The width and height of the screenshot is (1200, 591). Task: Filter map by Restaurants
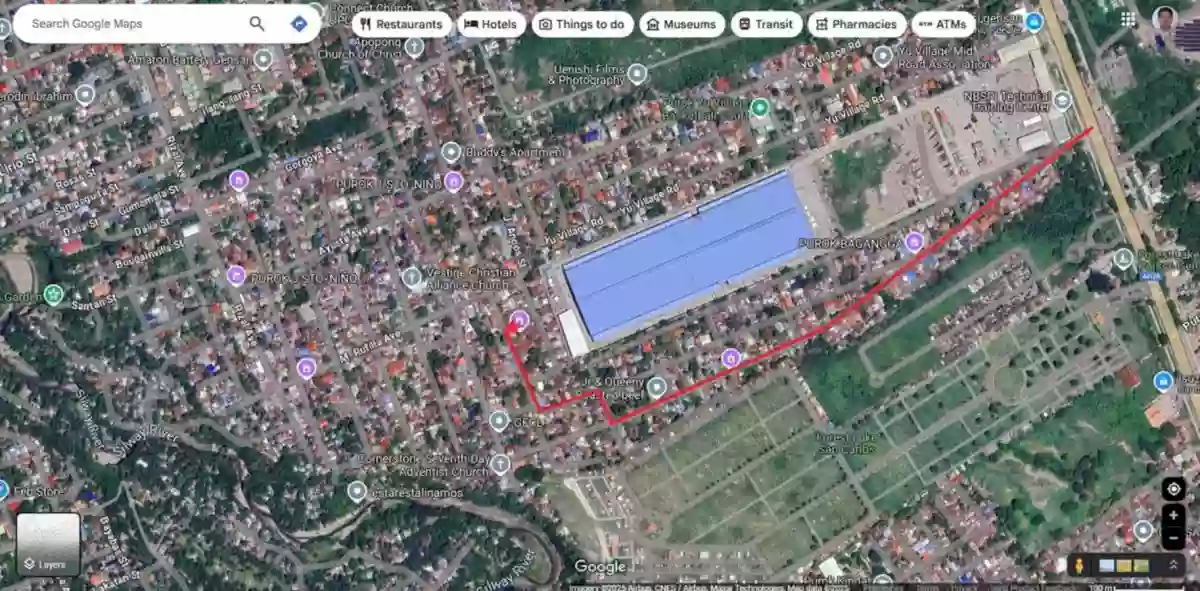coord(402,24)
